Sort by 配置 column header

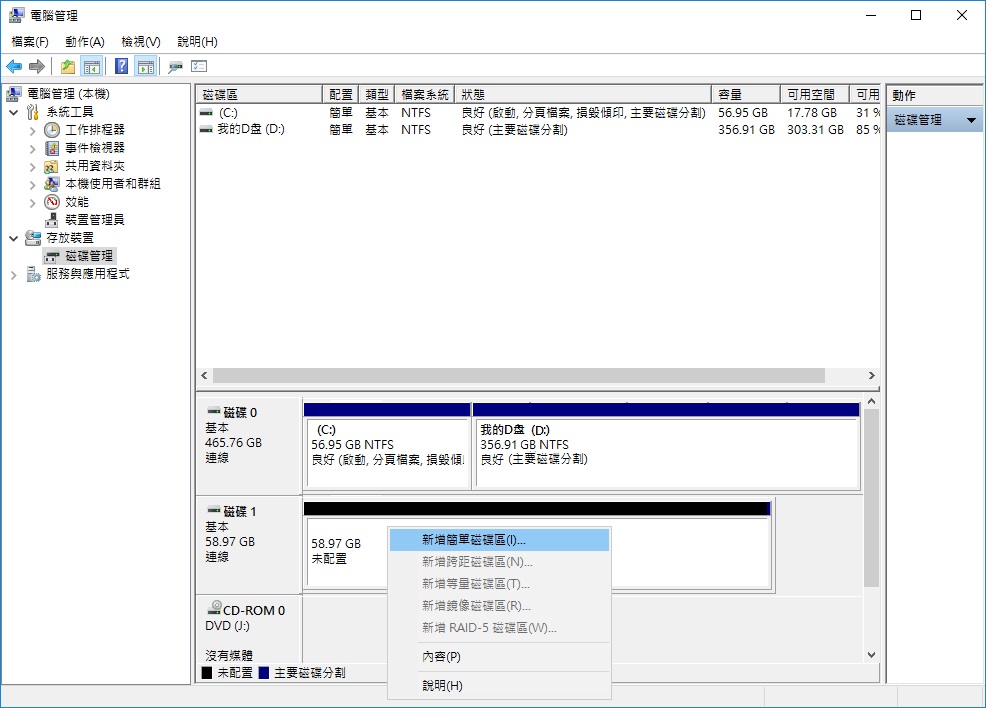341,94
